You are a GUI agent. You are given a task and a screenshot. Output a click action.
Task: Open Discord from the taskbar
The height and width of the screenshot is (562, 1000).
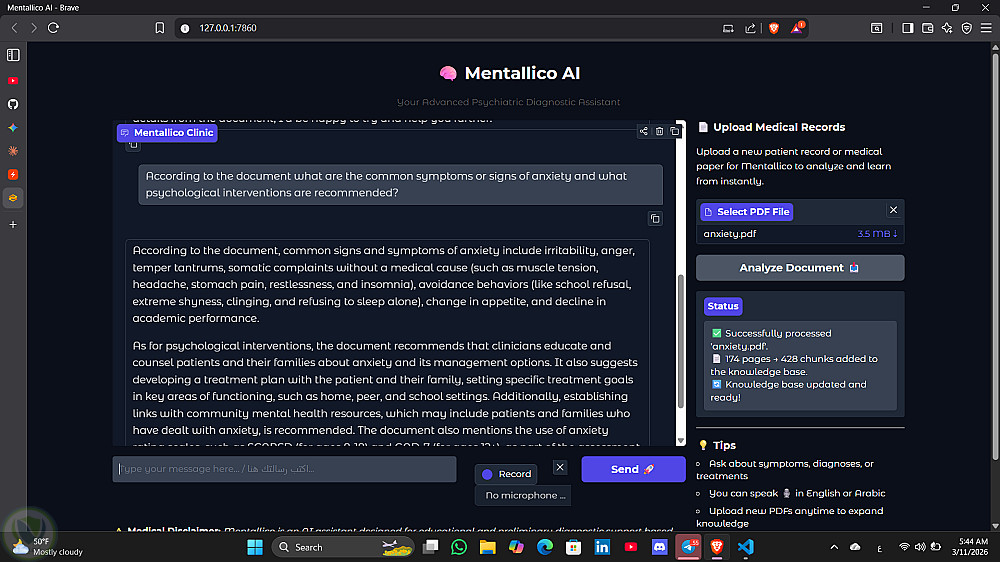tap(659, 547)
